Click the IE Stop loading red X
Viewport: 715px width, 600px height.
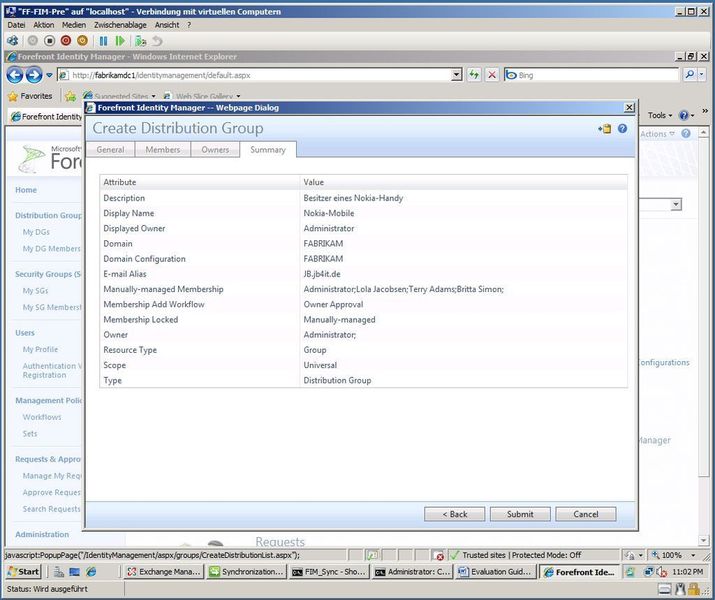pyautogui.click(x=492, y=75)
